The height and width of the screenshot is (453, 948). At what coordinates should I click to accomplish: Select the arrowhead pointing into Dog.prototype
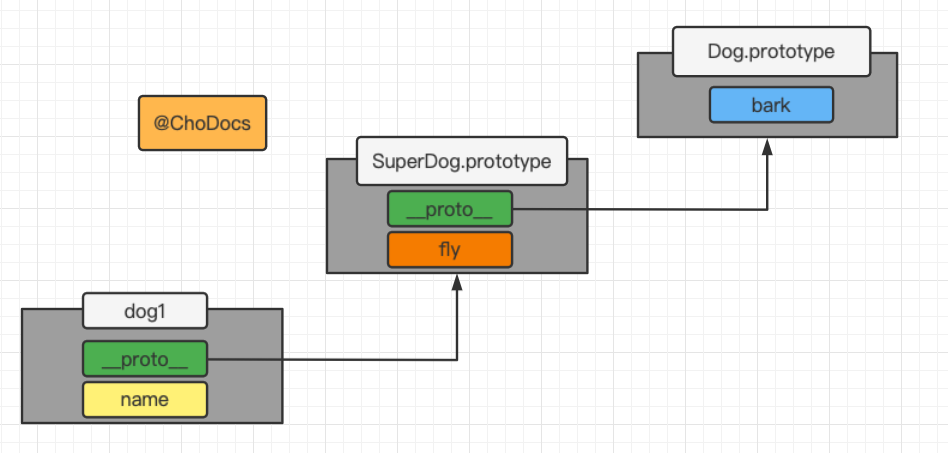[768, 145]
